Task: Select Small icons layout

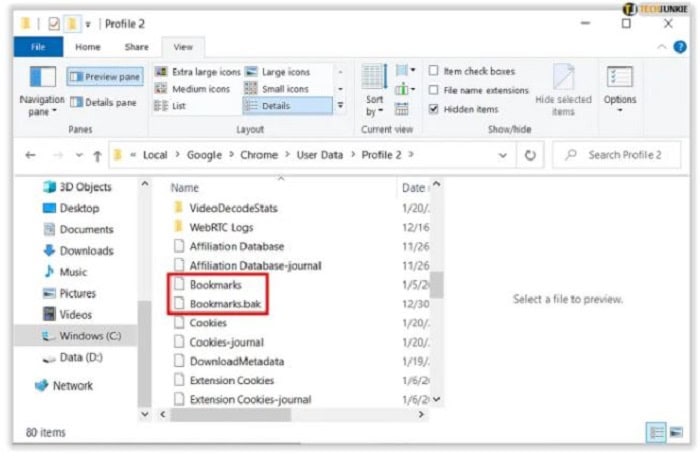Action: [277, 89]
